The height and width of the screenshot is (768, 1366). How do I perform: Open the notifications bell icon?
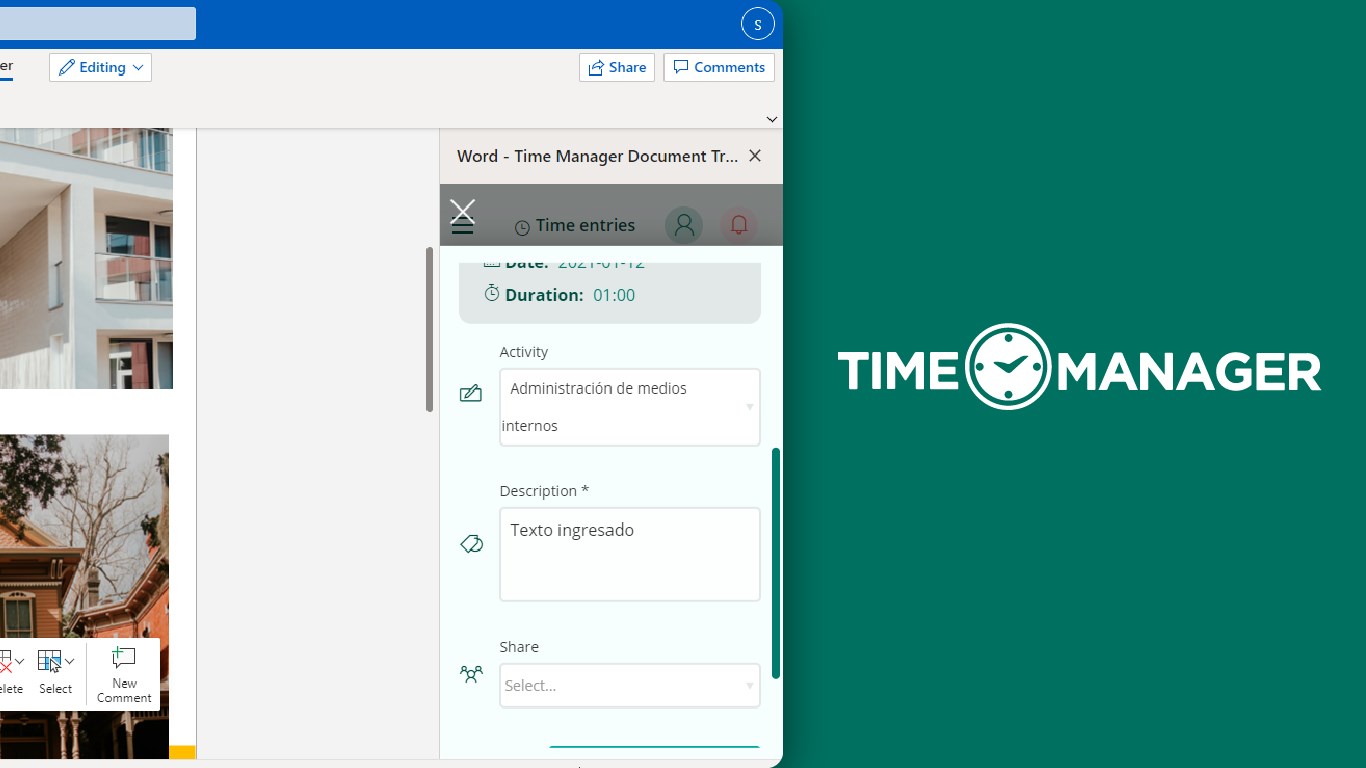(x=739, y=225)
